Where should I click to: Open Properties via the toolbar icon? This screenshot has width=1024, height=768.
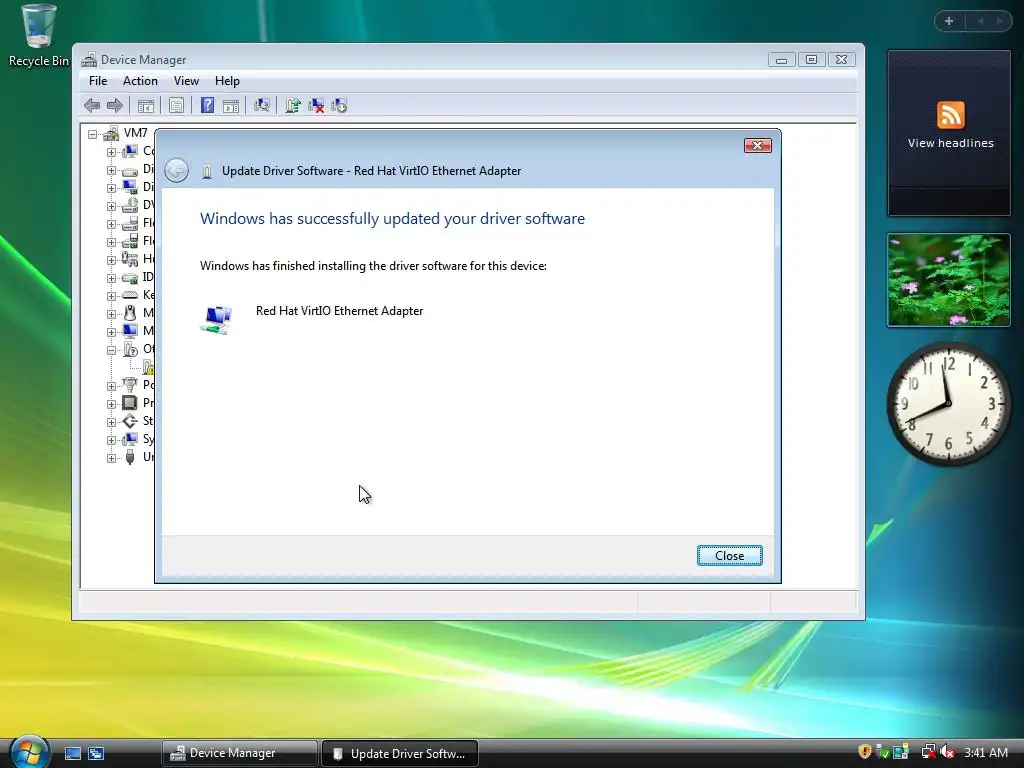point(176,106)
